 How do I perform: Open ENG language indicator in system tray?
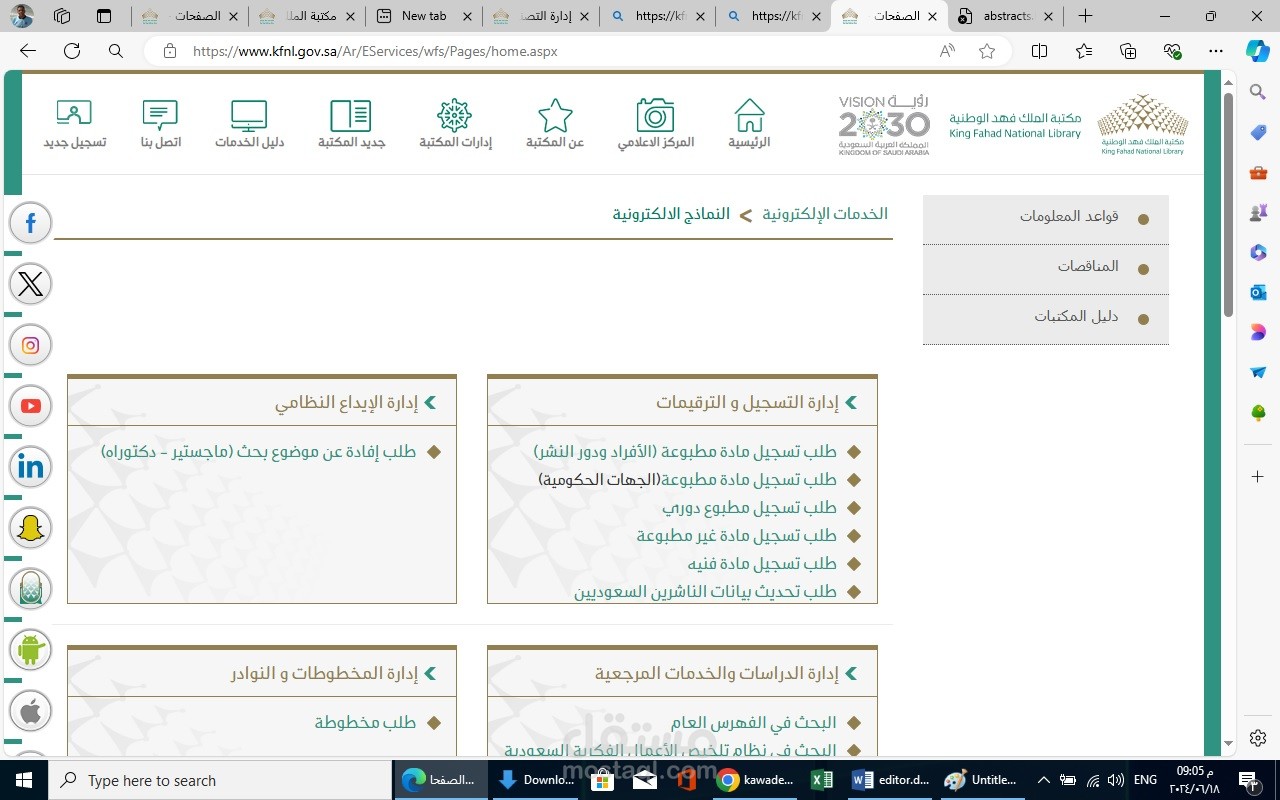click(x=1145, y=780)
